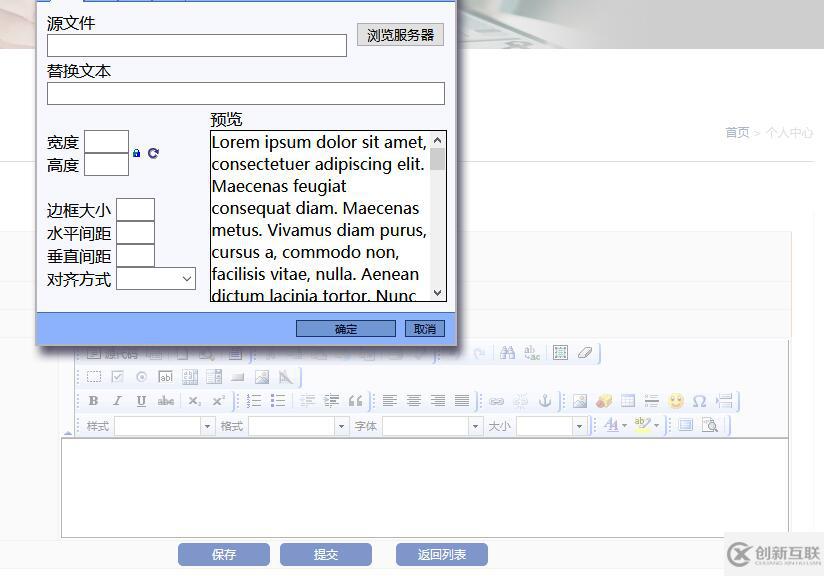Apply subscript formatting
Viewport: 824px width, 576px height.
(194, 401)
